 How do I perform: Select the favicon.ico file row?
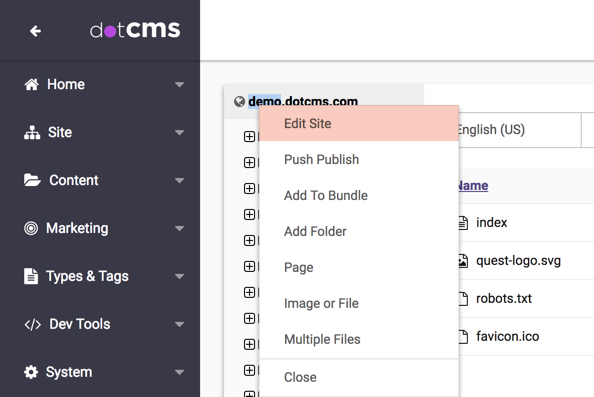point(526,337)
